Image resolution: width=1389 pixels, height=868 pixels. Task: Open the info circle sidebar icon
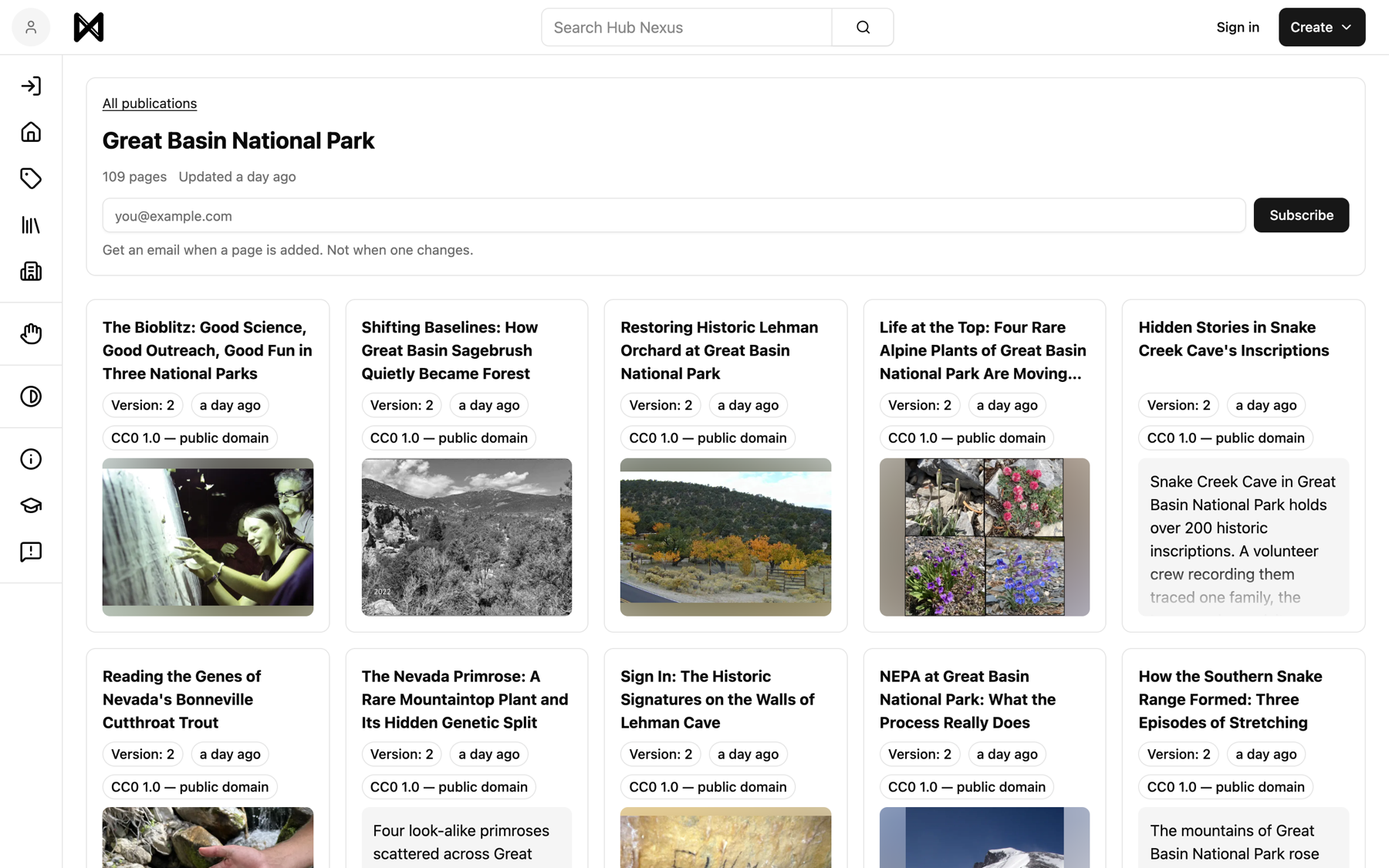[x=31, y=459]
